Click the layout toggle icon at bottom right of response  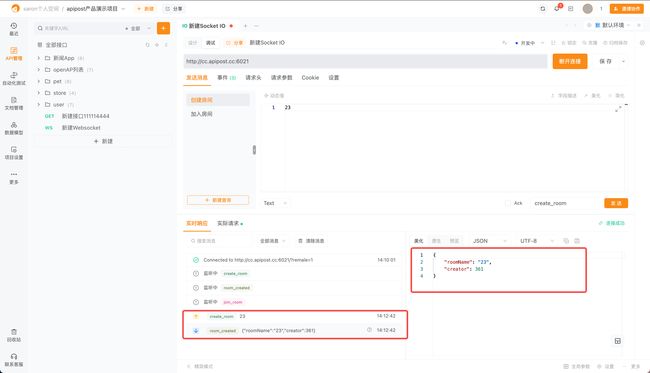pyautogui.click(x=618, y=341)
